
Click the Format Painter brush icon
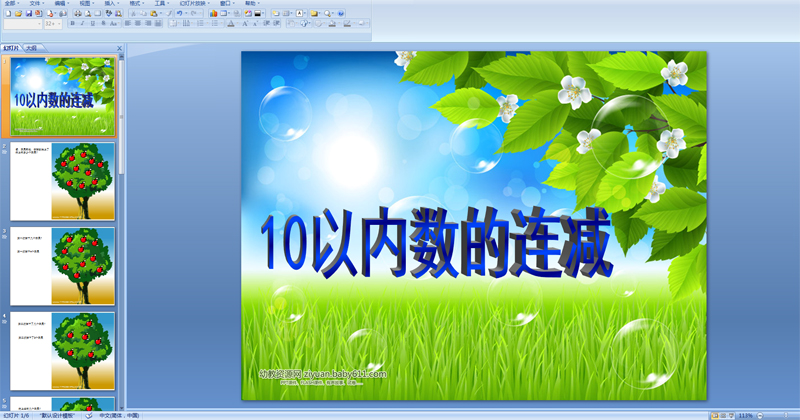[169, 14]
